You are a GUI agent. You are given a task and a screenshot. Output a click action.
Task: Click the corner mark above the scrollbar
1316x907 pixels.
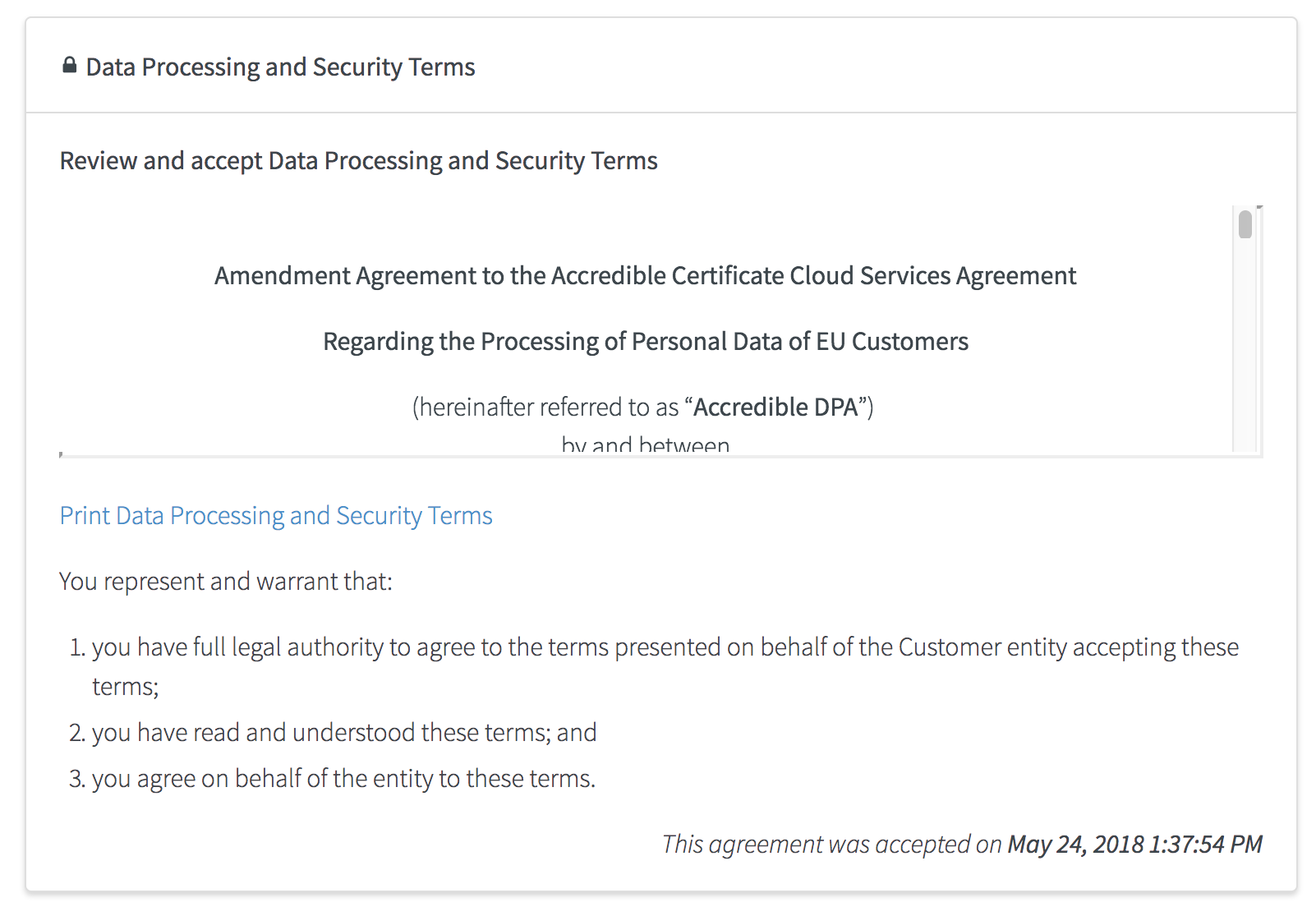click(1259, 209)
